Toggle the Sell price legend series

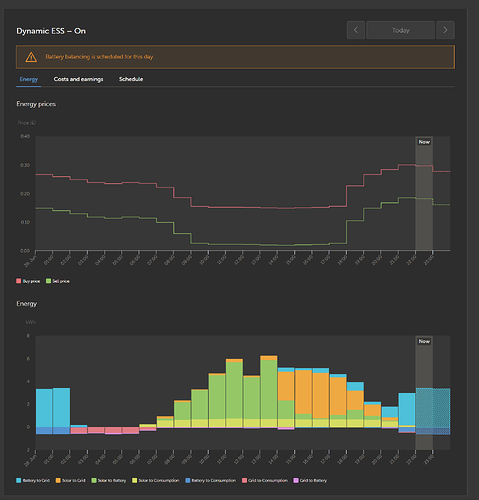58,281
